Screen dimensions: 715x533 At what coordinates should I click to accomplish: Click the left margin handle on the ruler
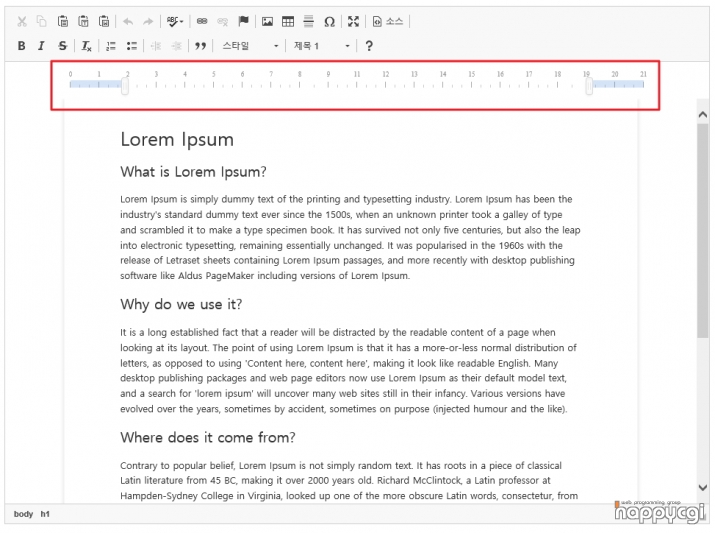tap(125, 86)
